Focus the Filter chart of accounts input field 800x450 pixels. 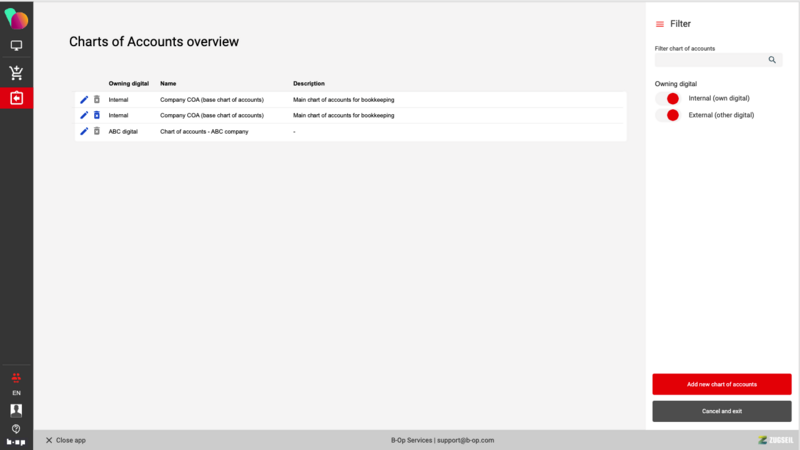(710, 60)
